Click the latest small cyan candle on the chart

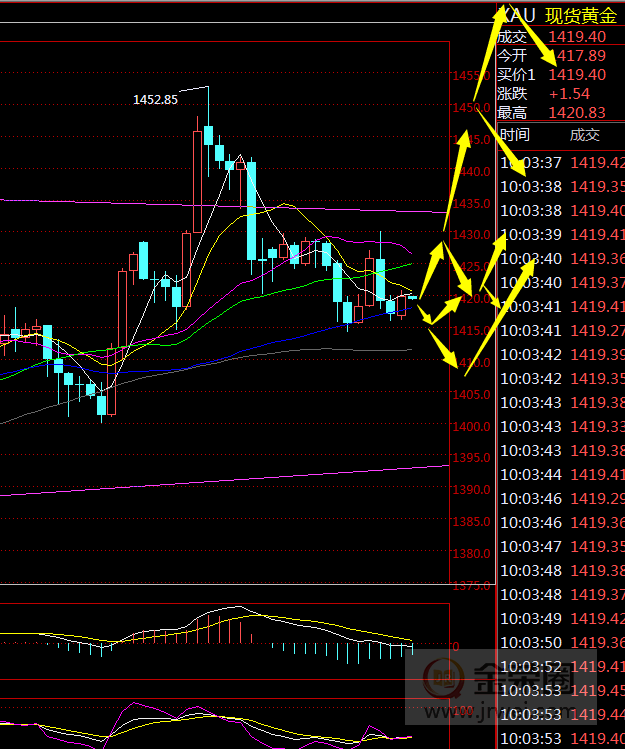pos(412,298)
